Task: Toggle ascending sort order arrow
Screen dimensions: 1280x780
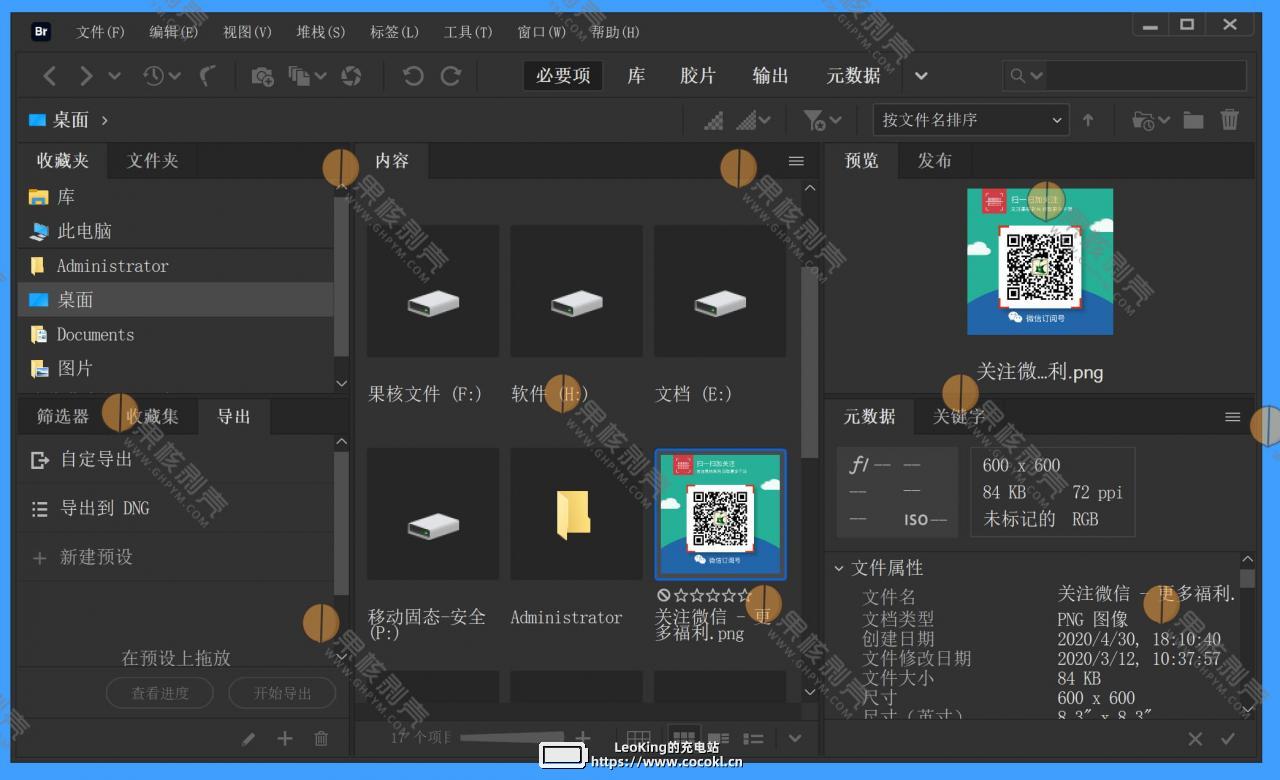Action: (x=1088, y=120)
